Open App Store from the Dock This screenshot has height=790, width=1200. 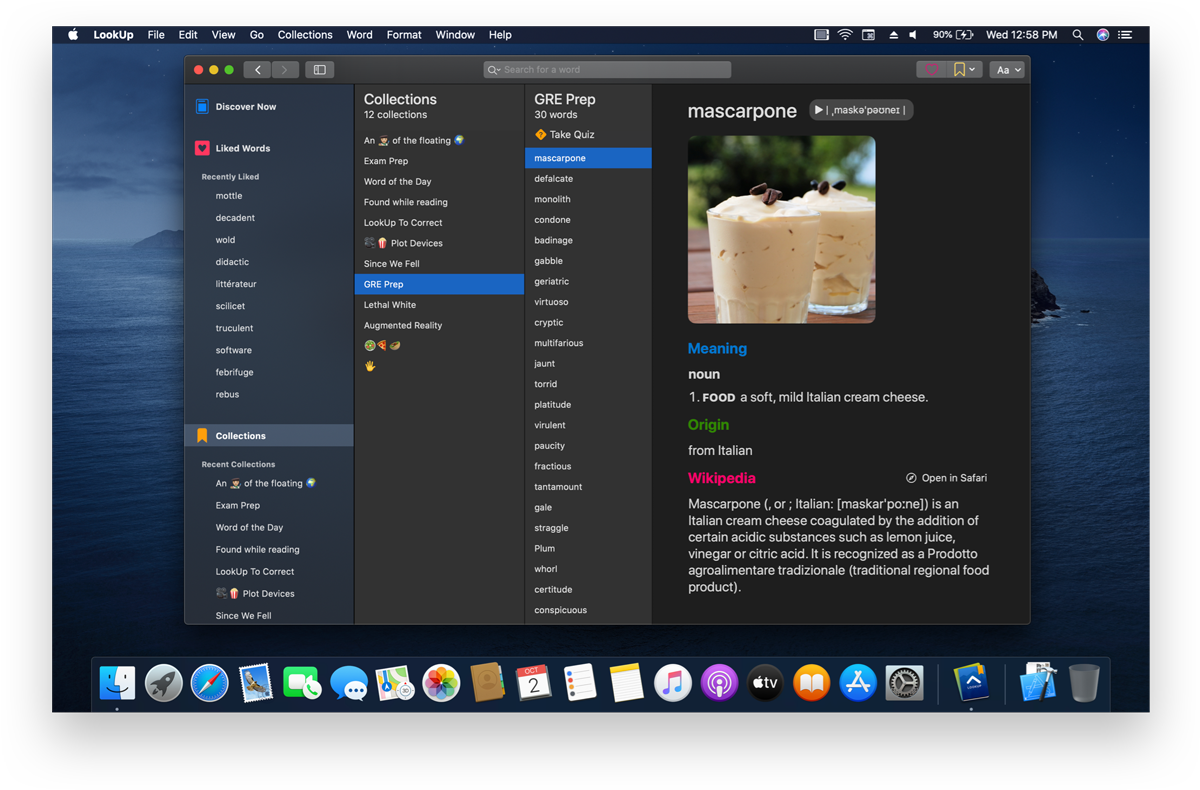coord(858,683)
